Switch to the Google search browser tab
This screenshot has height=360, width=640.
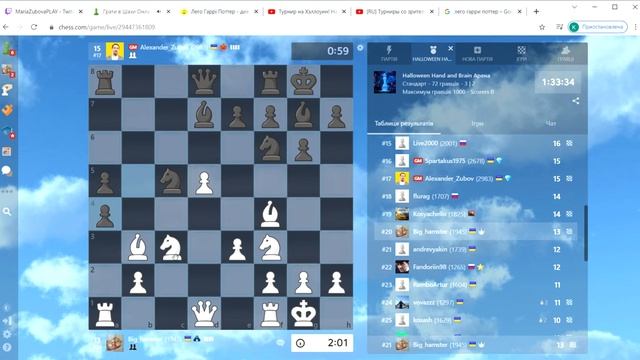[482, 12]
